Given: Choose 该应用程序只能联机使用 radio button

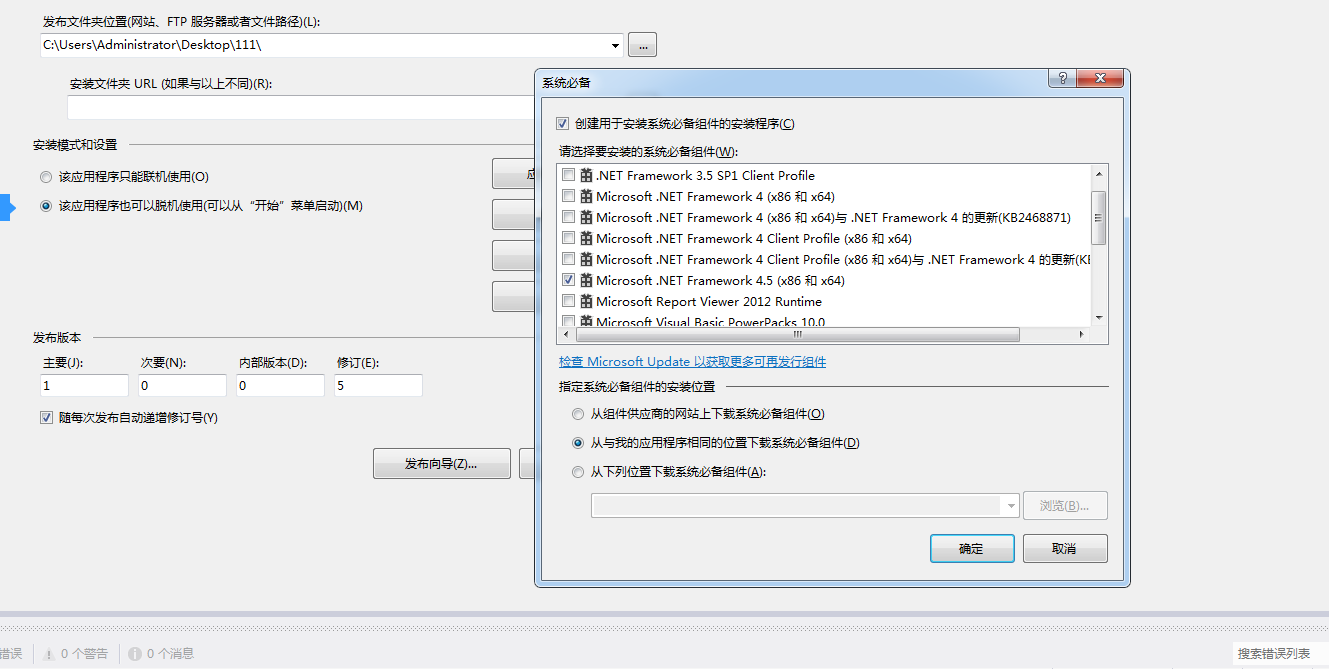Looking at the screenshot, I should pos(46,177).
